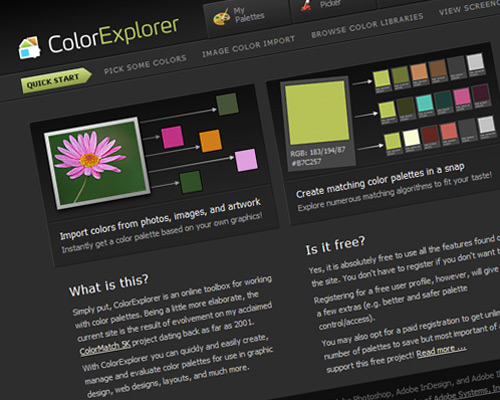The image size is (500, 400).
Task: Pick the magenta swatch next to flower
Action: [172, 137]
